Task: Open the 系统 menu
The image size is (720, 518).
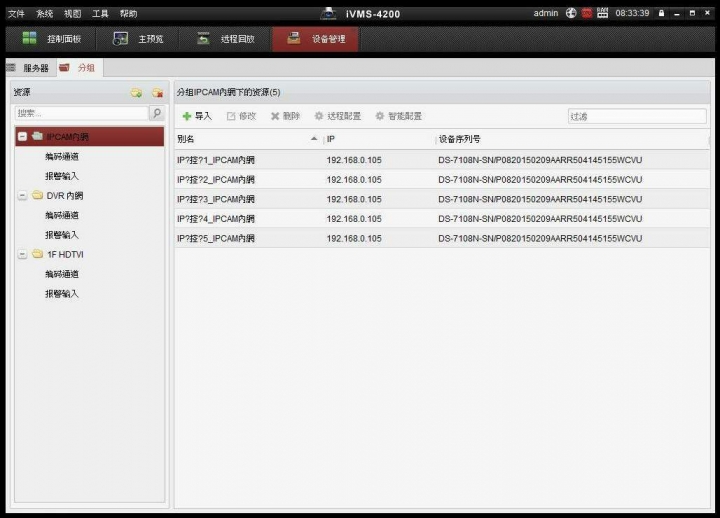Action: tap(45, 13)
